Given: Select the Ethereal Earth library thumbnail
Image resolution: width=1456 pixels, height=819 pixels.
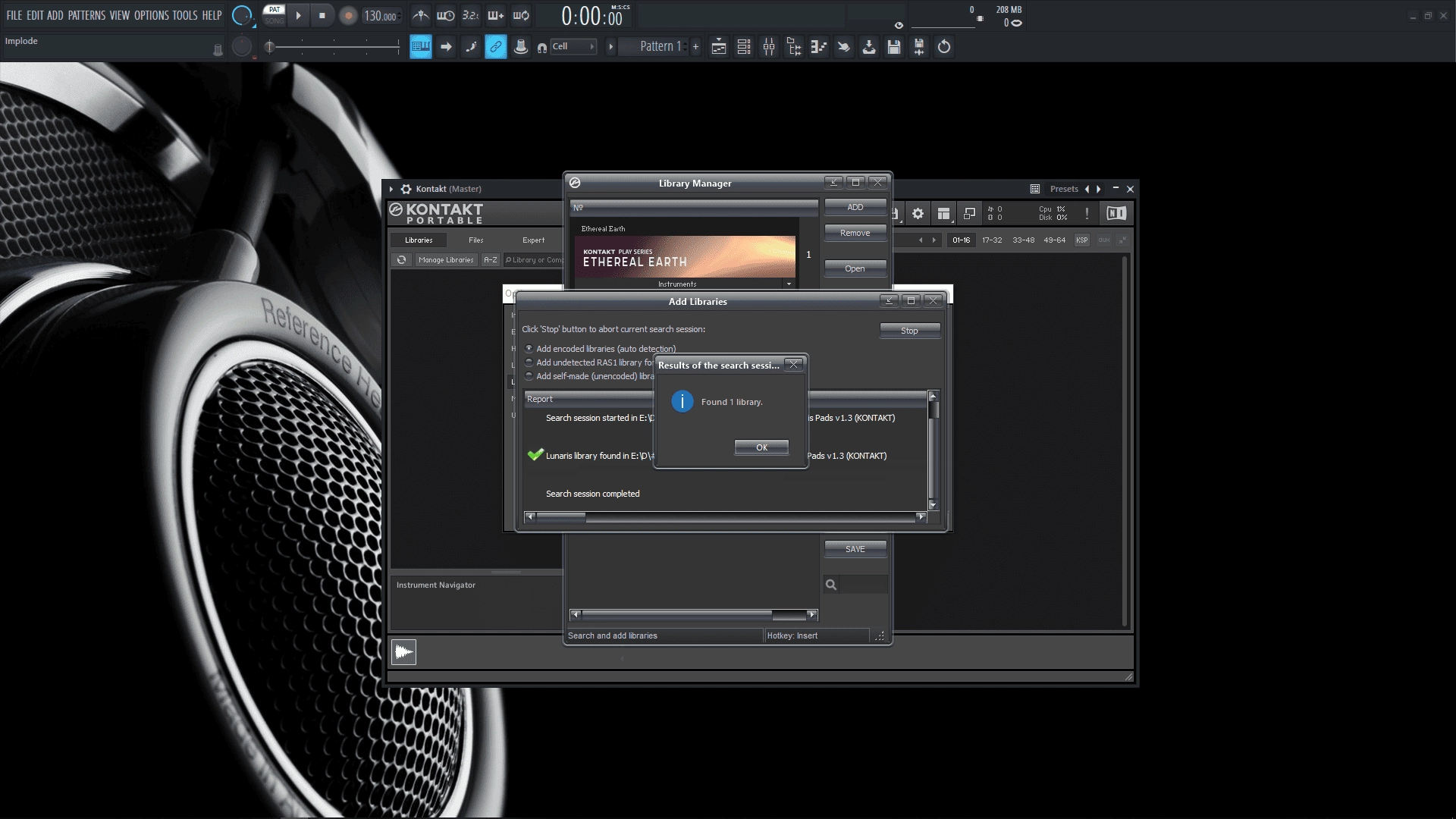Looking at the screenshot, I should (685, 256).
